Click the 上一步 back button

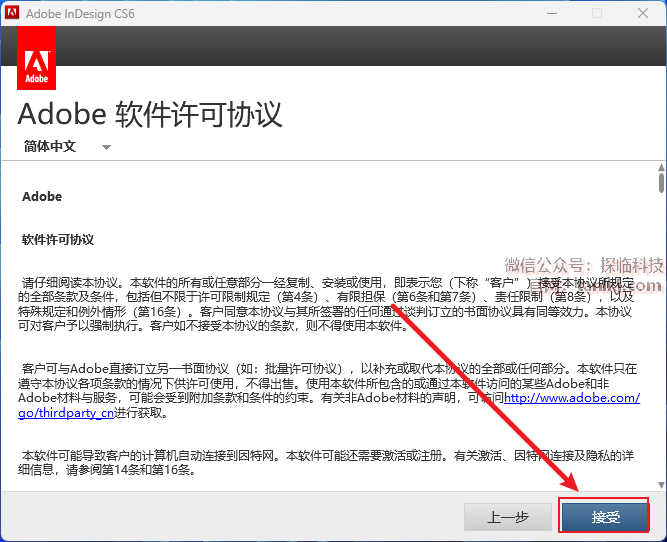[x=507, y=516]
